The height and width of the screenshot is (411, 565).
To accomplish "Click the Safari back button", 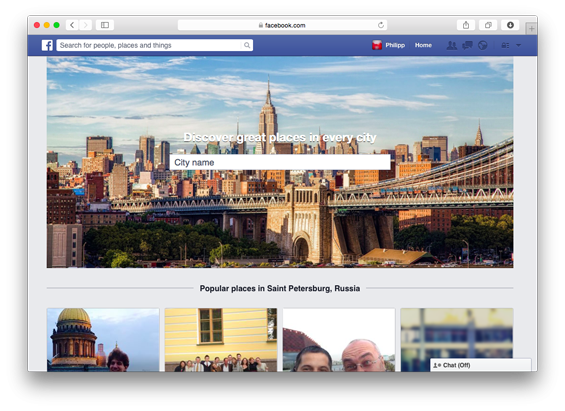I will click(x=72, y=25).
